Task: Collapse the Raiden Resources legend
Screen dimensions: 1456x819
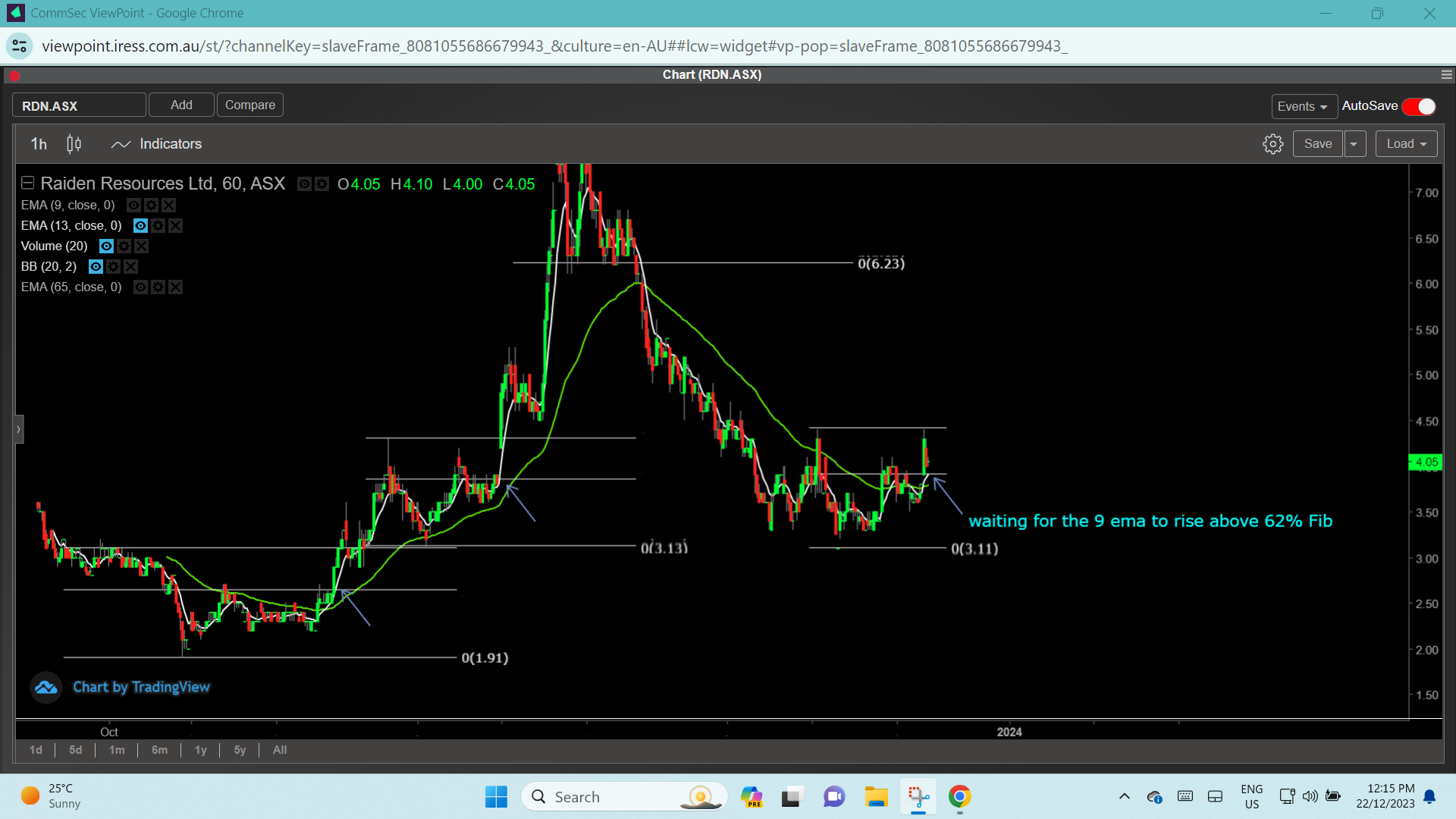Action: (28, 183)
